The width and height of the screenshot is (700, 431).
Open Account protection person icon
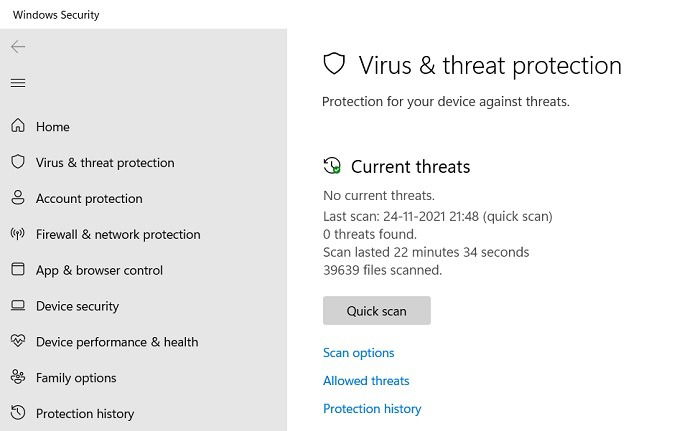18,197
